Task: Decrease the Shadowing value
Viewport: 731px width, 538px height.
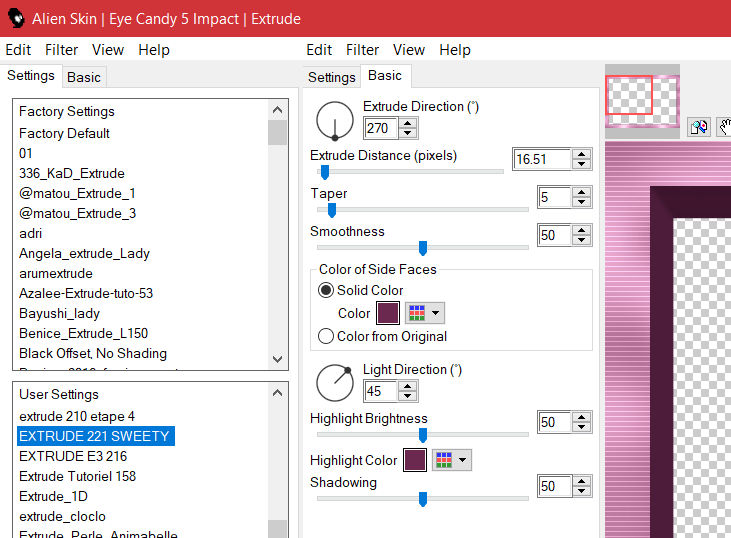Action: [x=581, y=491]
